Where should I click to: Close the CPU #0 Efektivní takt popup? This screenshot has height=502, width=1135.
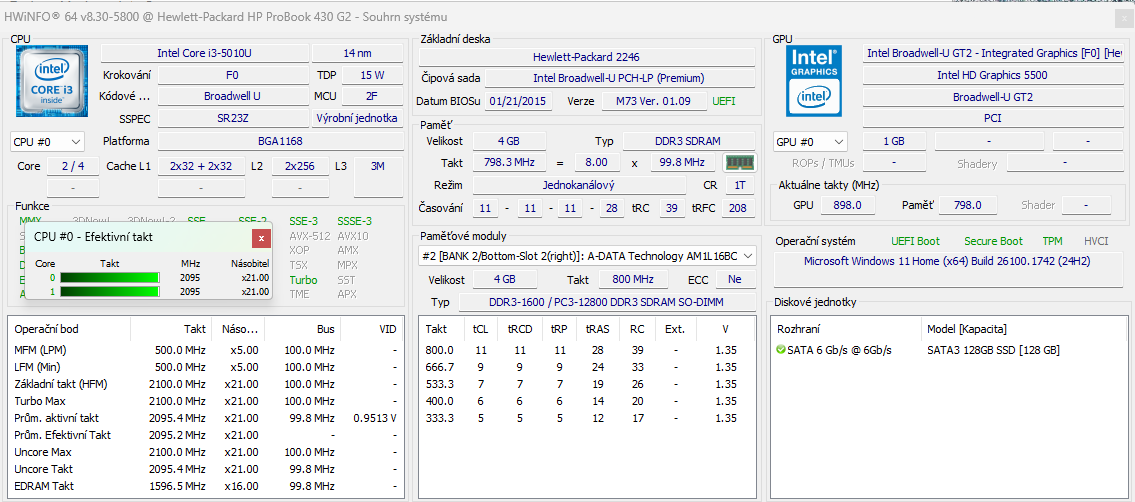[x=261, y=237]
